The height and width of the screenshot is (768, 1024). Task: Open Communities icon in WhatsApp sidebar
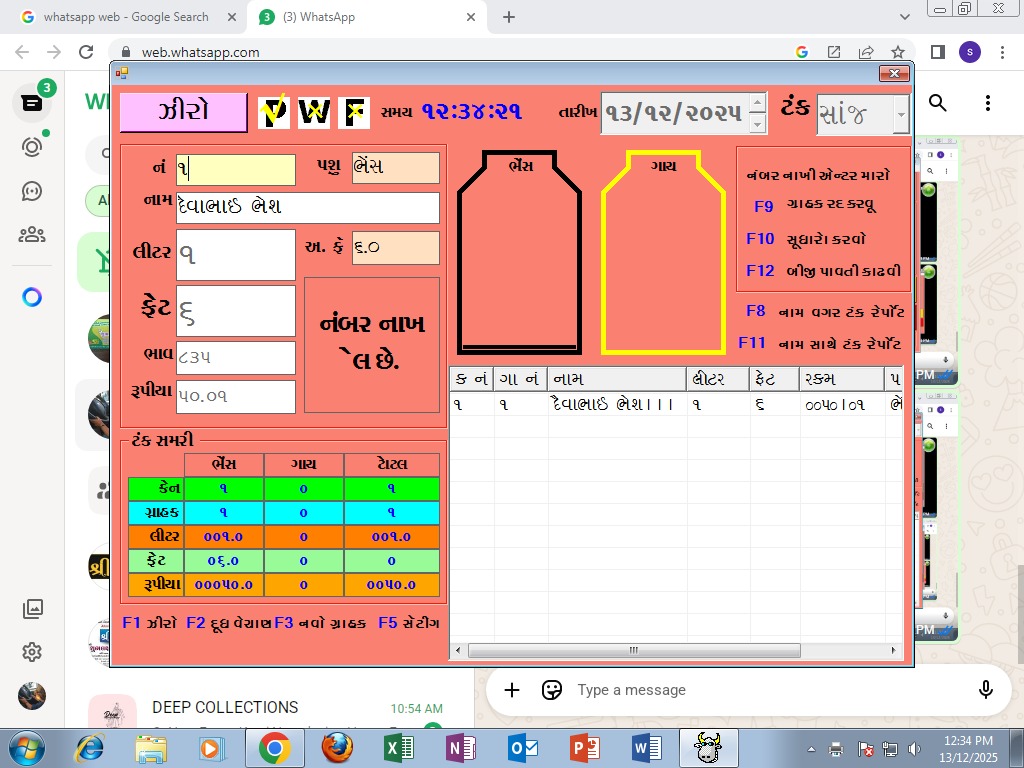32,235
